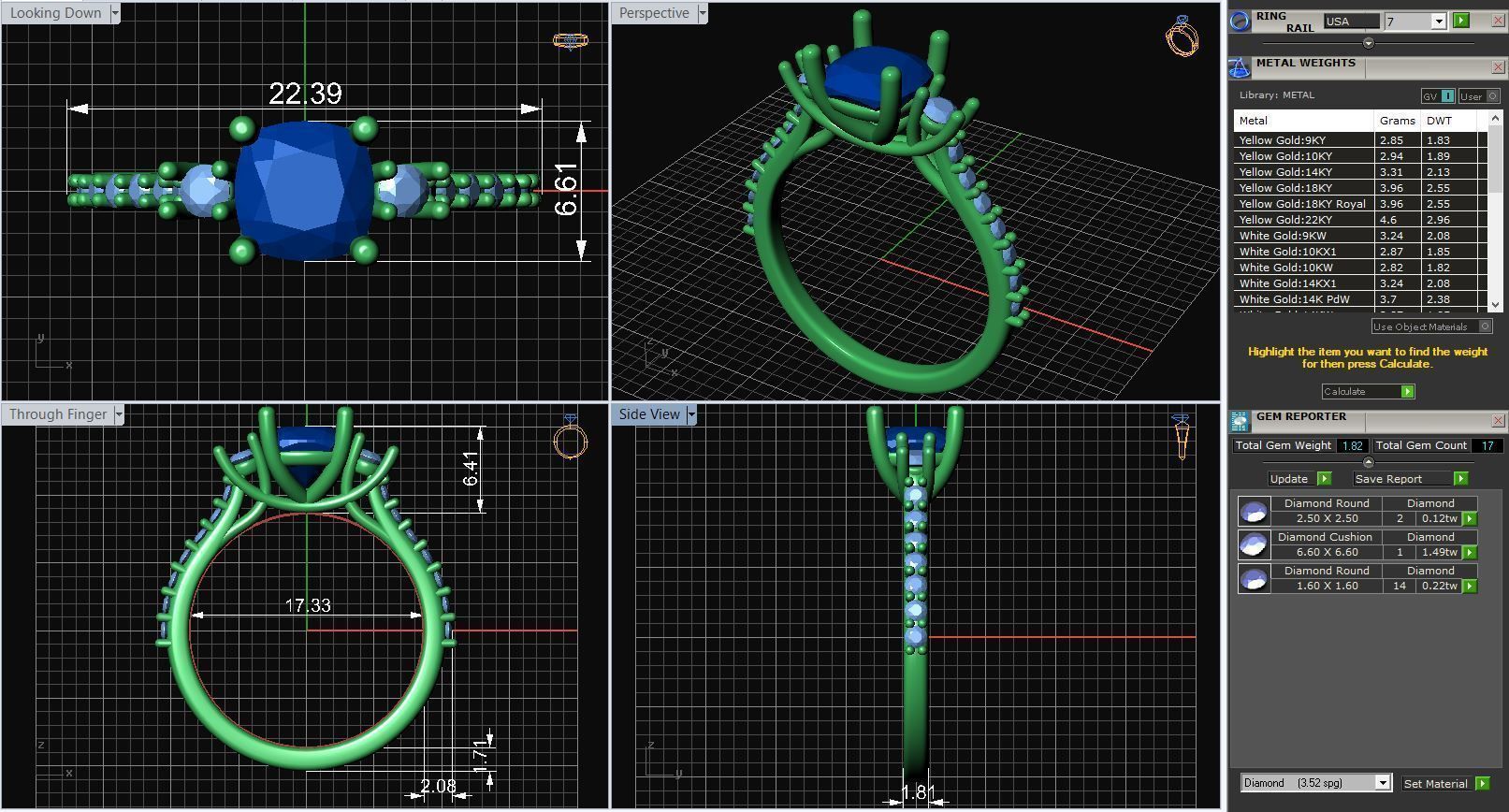Viewport: 1509px width, 812px height.
Task: Close the Ring Rail panel
Action: [1498, 21]
